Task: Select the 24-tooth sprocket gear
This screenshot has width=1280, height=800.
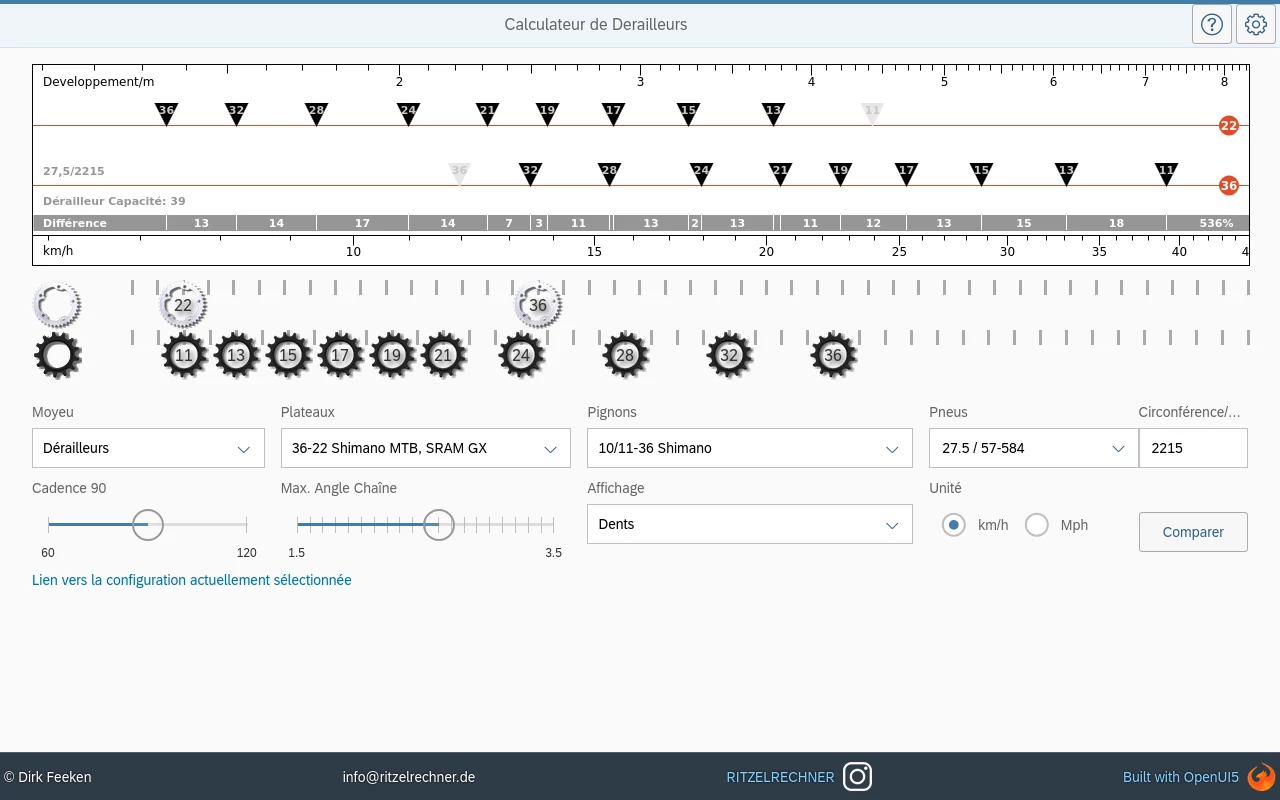Action: (x=521, y=355)
